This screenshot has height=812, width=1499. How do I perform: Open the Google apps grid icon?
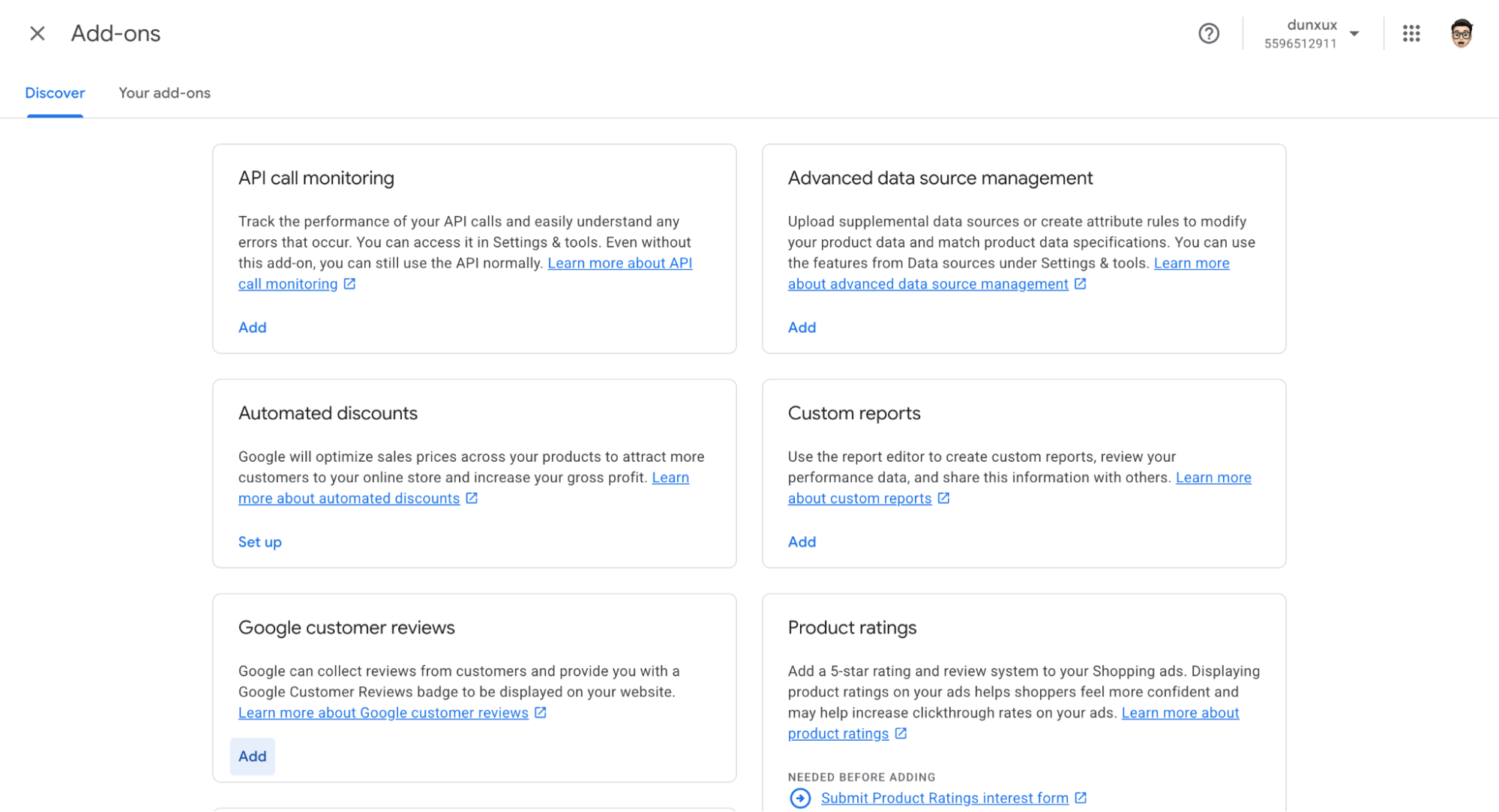[1411, 33]
